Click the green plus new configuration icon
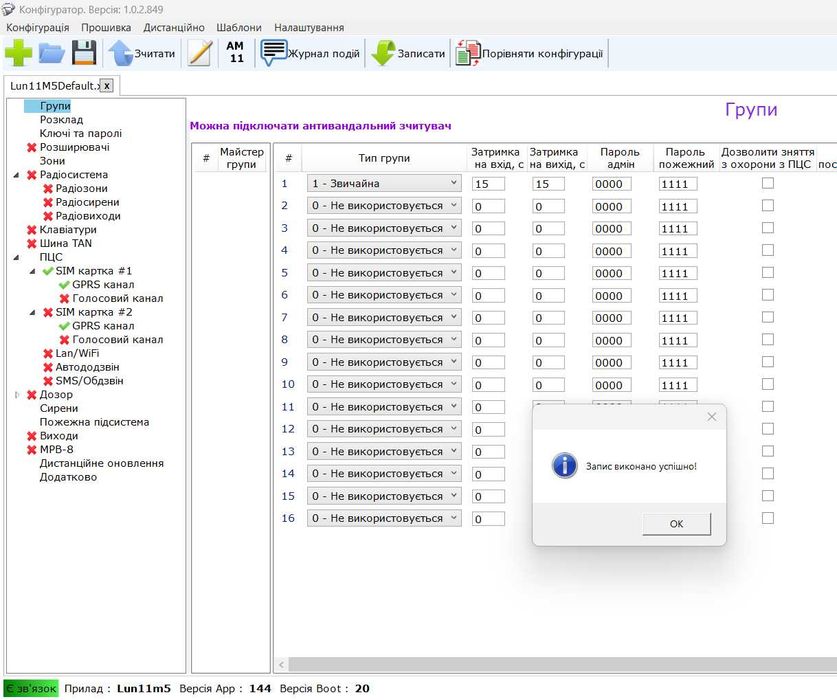Image resolution: width=837 pixels, height=700 pixels. point(18,54)
